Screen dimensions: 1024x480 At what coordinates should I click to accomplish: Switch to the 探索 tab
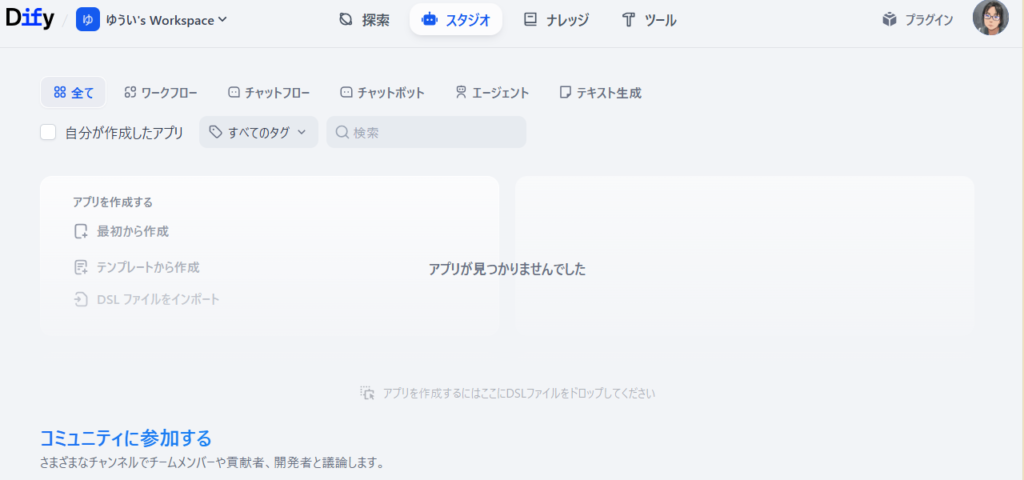[364, 19]
